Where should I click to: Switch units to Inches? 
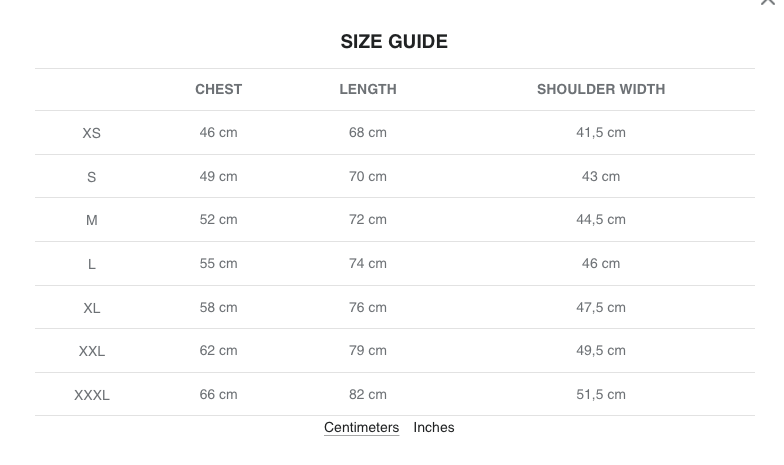(x=434, y=427)
